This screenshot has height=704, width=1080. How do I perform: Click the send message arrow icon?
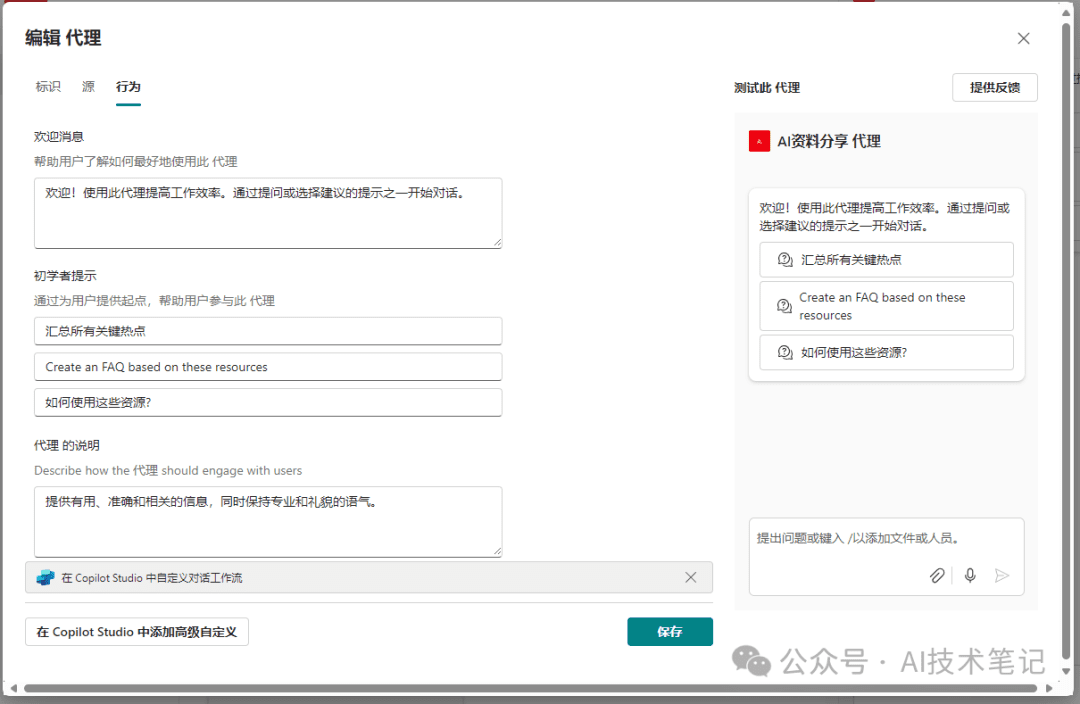[x=1002, y=575]
